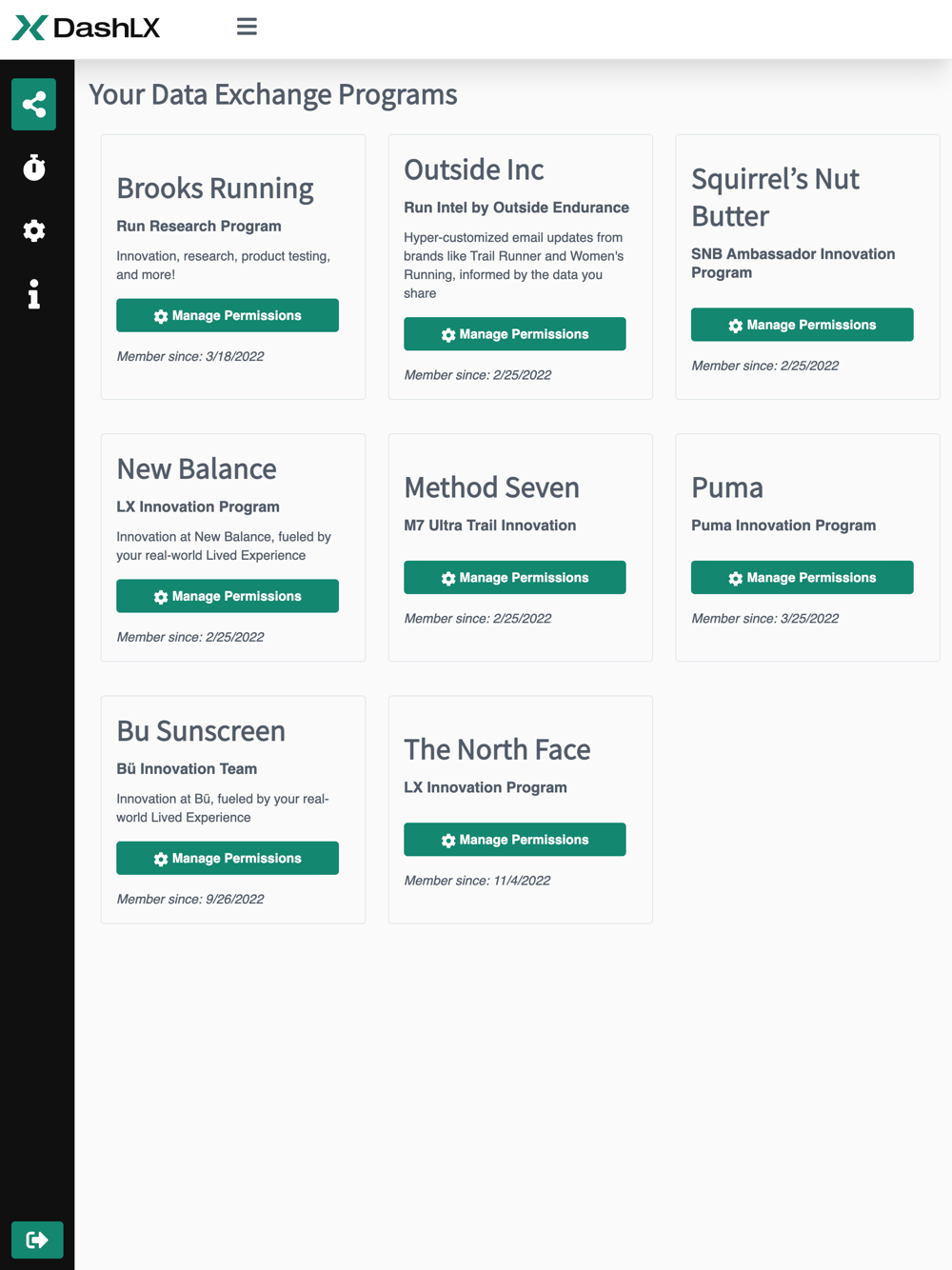Manage Permissions for Bu Sunscreen
This screenshot has width=952, height=1270.
click(x=228, y=858)
